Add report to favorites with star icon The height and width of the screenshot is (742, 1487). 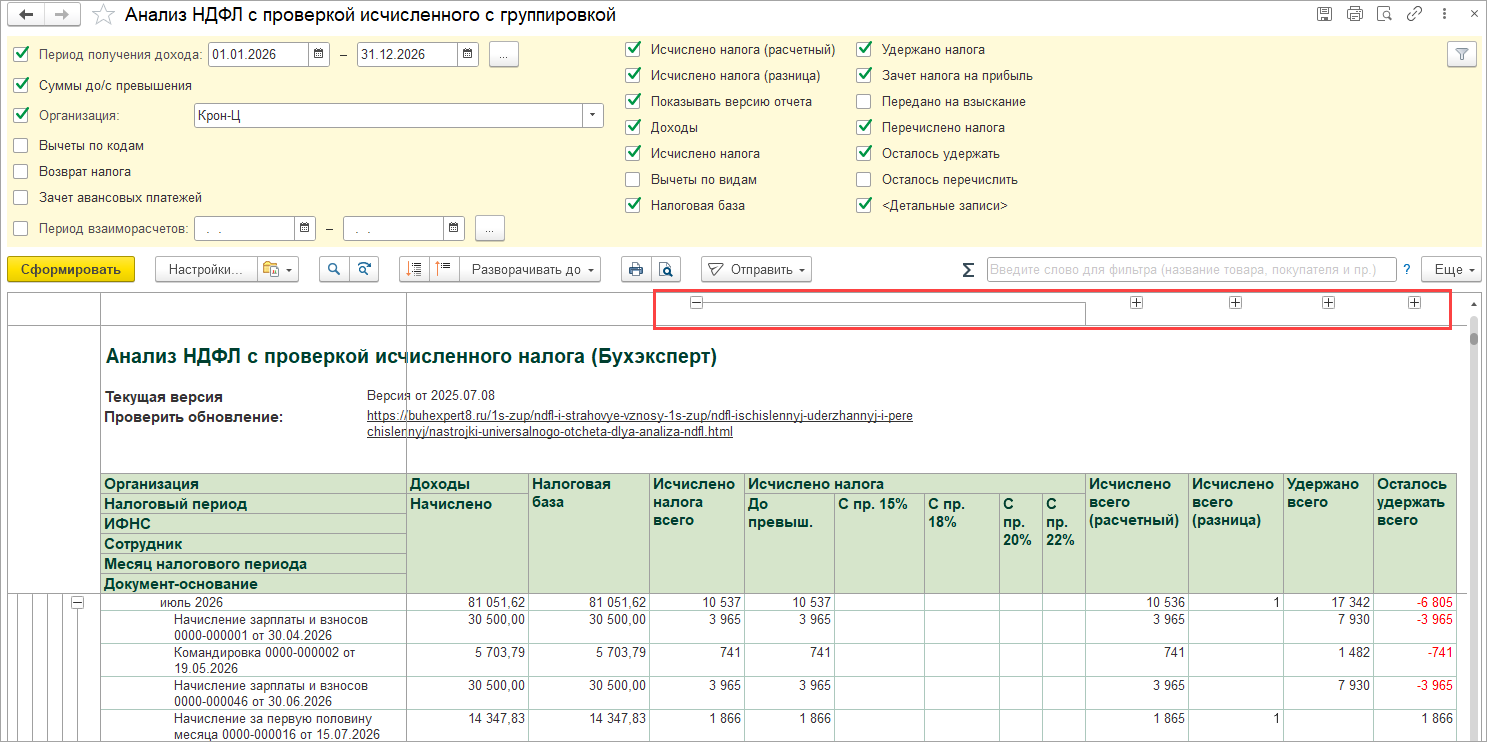(x=101, y=15)
